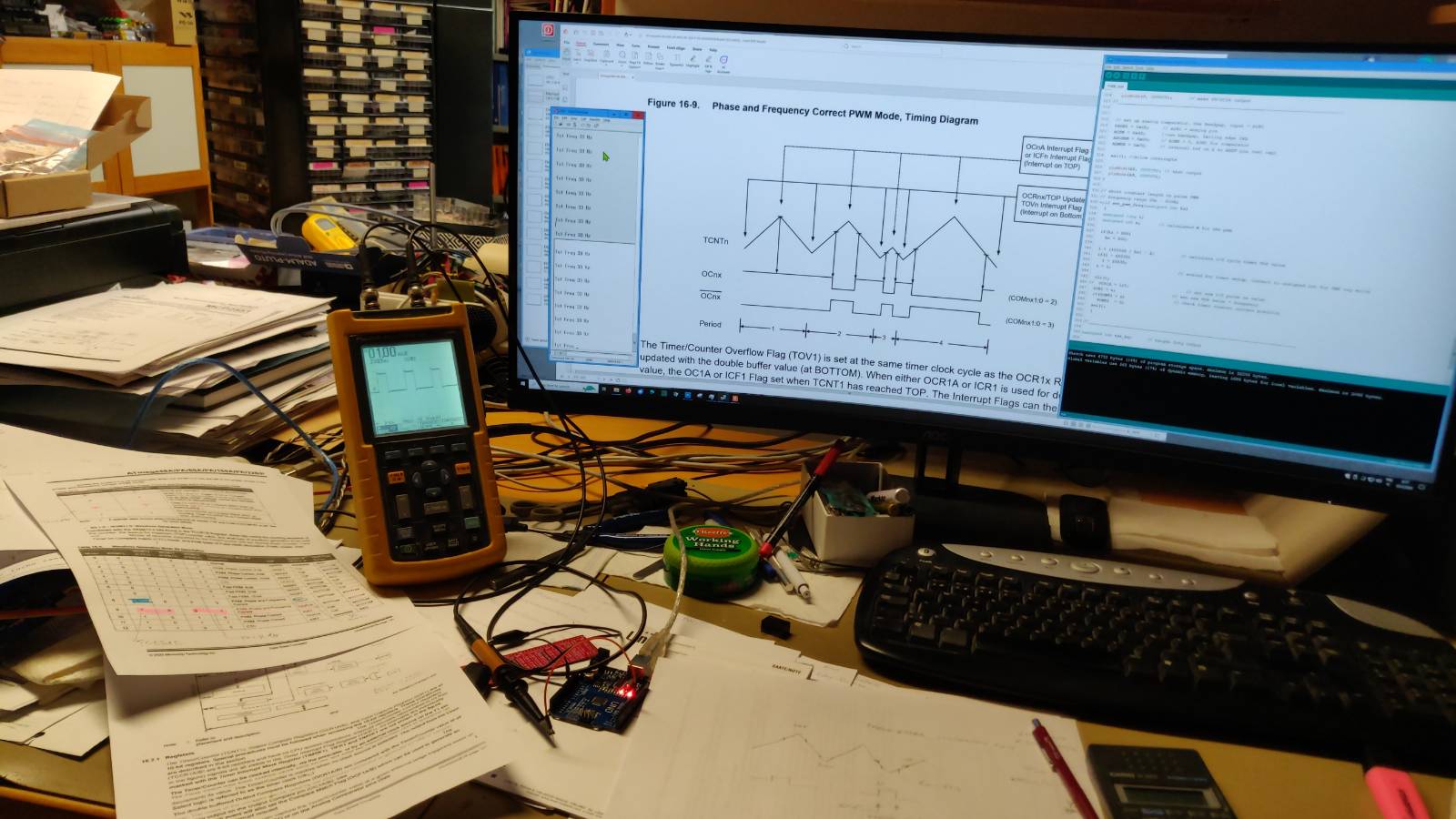This screenshot has width=1456, height=819.
Task: Click the AI Assistant icon in PDF ribbon
Action: 723,62
